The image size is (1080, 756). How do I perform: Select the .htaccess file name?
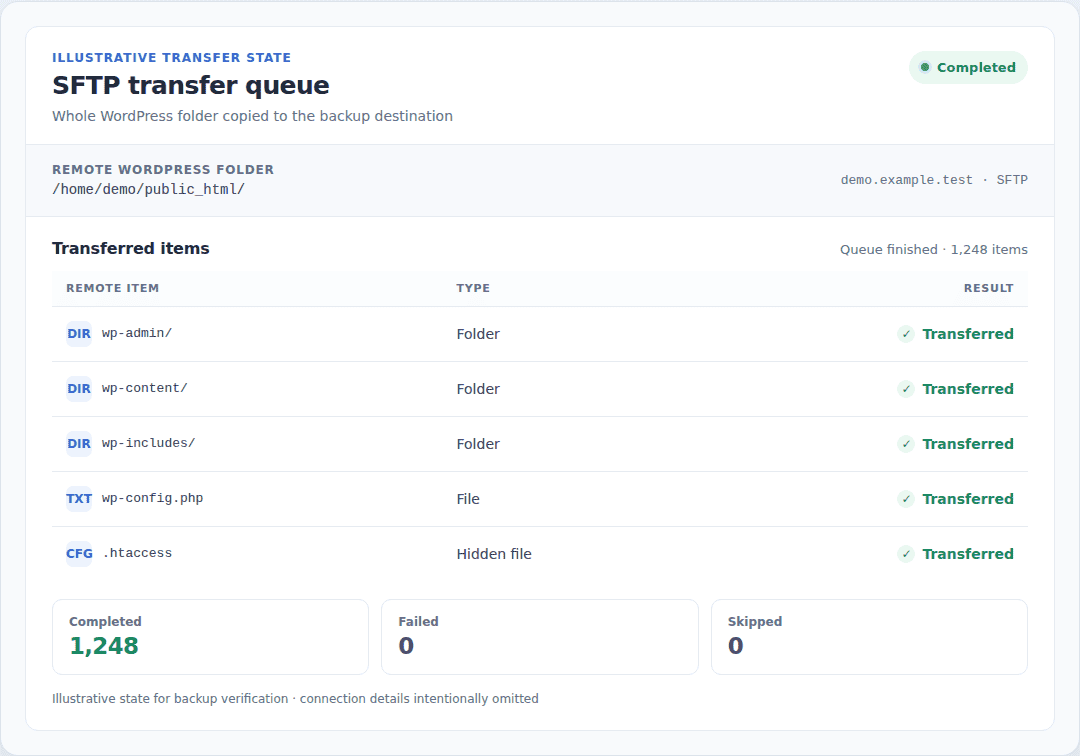tap(137, 554)
